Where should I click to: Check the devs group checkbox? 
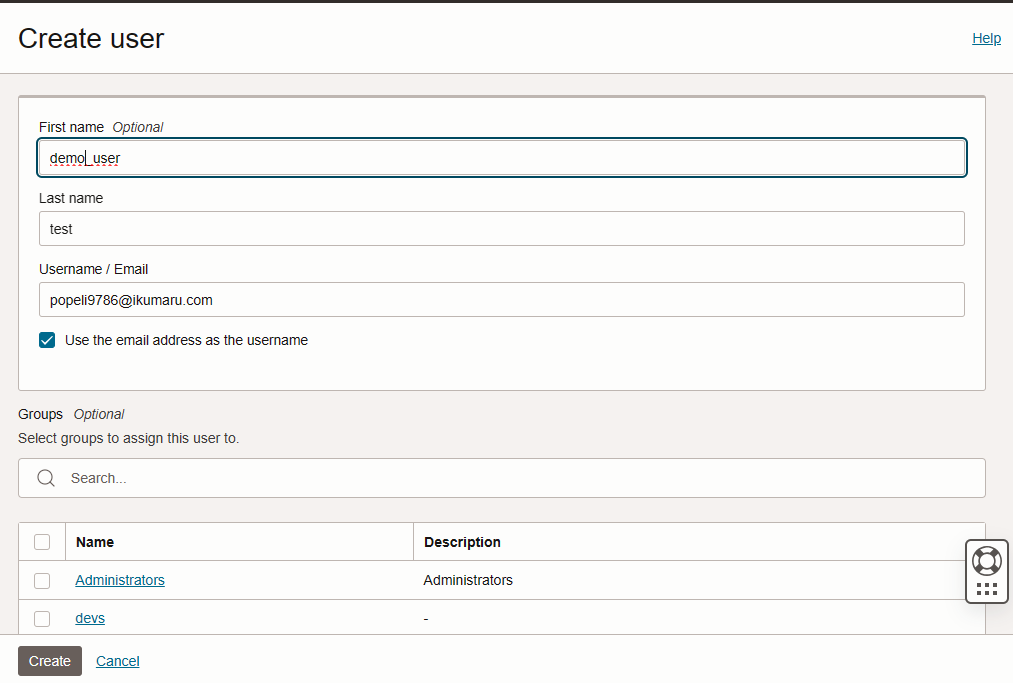point(42,618)
